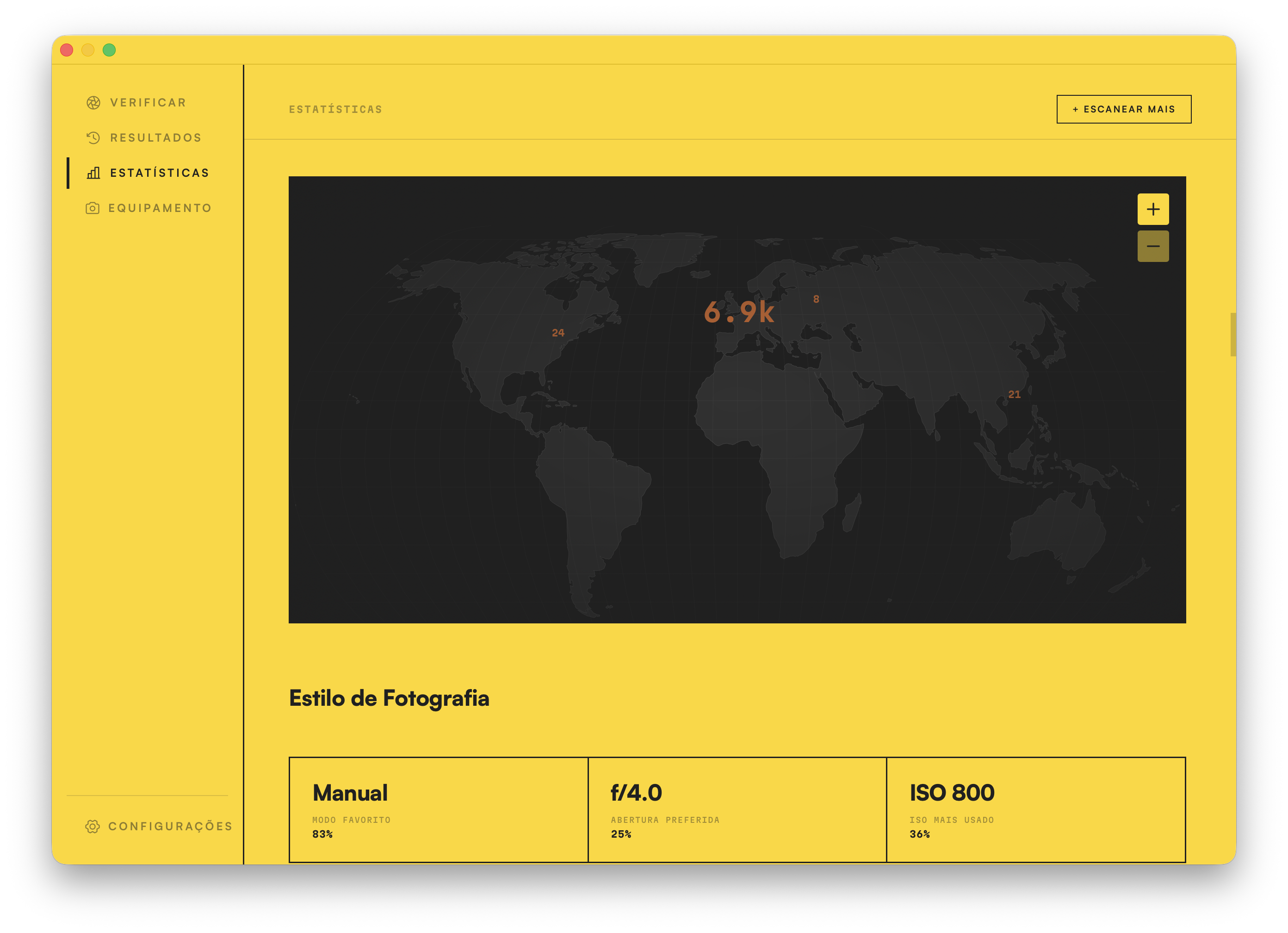
Task: Open the ISO 800 mais usado card
Action: [x=1036, y=810]
